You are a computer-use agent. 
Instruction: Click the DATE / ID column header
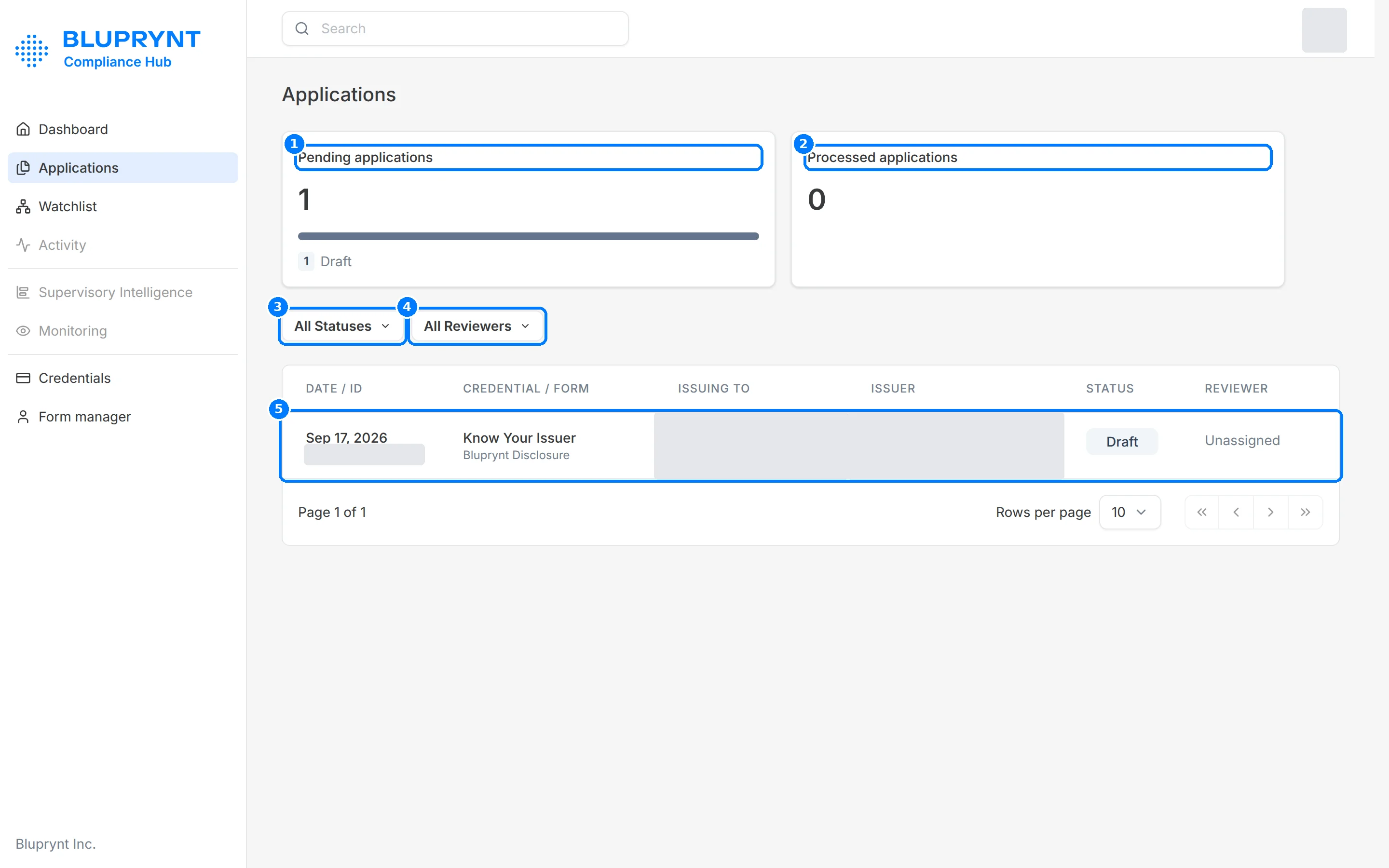click(x=333, y=388)
